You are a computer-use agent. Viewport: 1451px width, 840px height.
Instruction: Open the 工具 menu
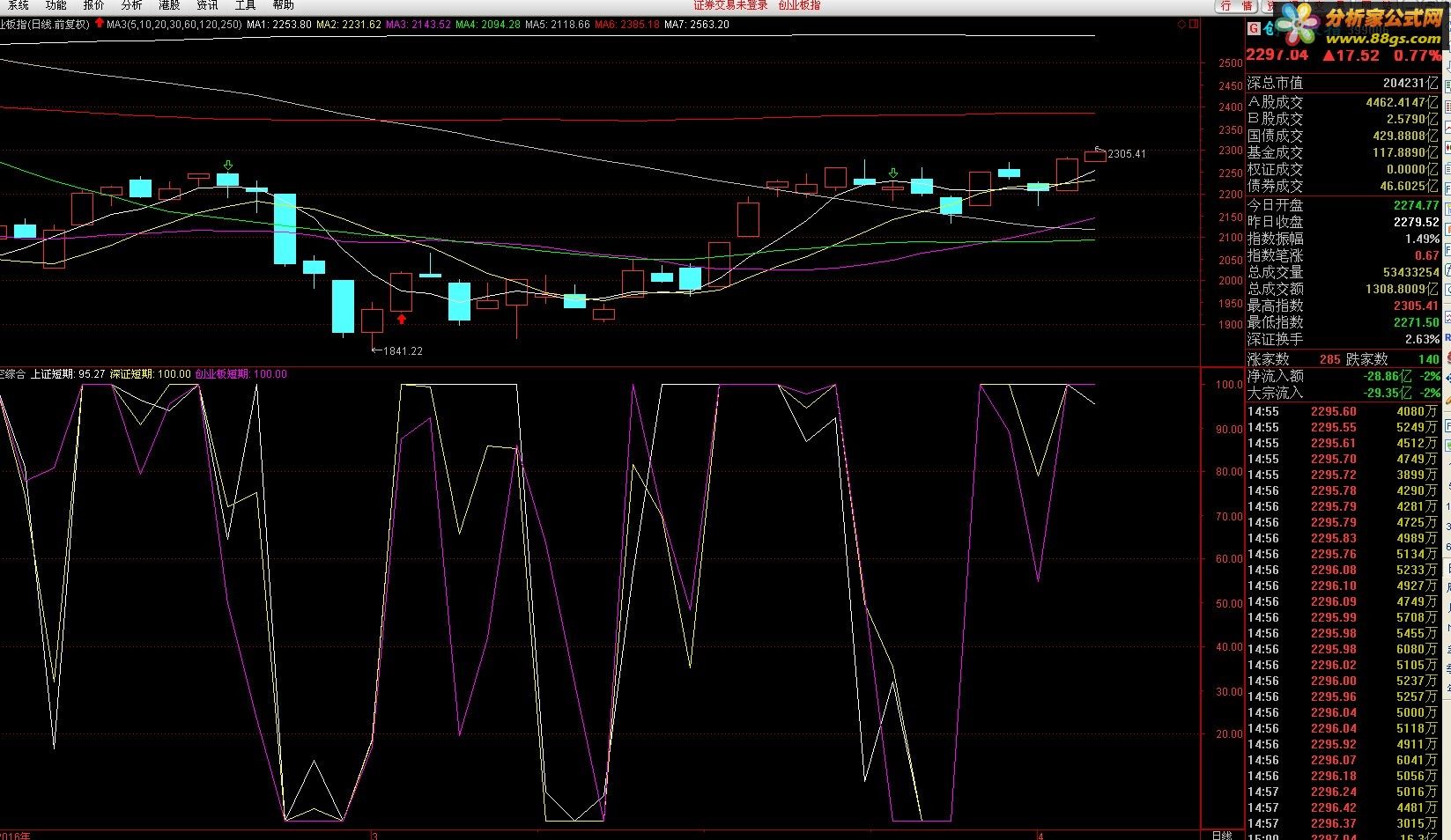pyautogui.click(x=245, y=5)
